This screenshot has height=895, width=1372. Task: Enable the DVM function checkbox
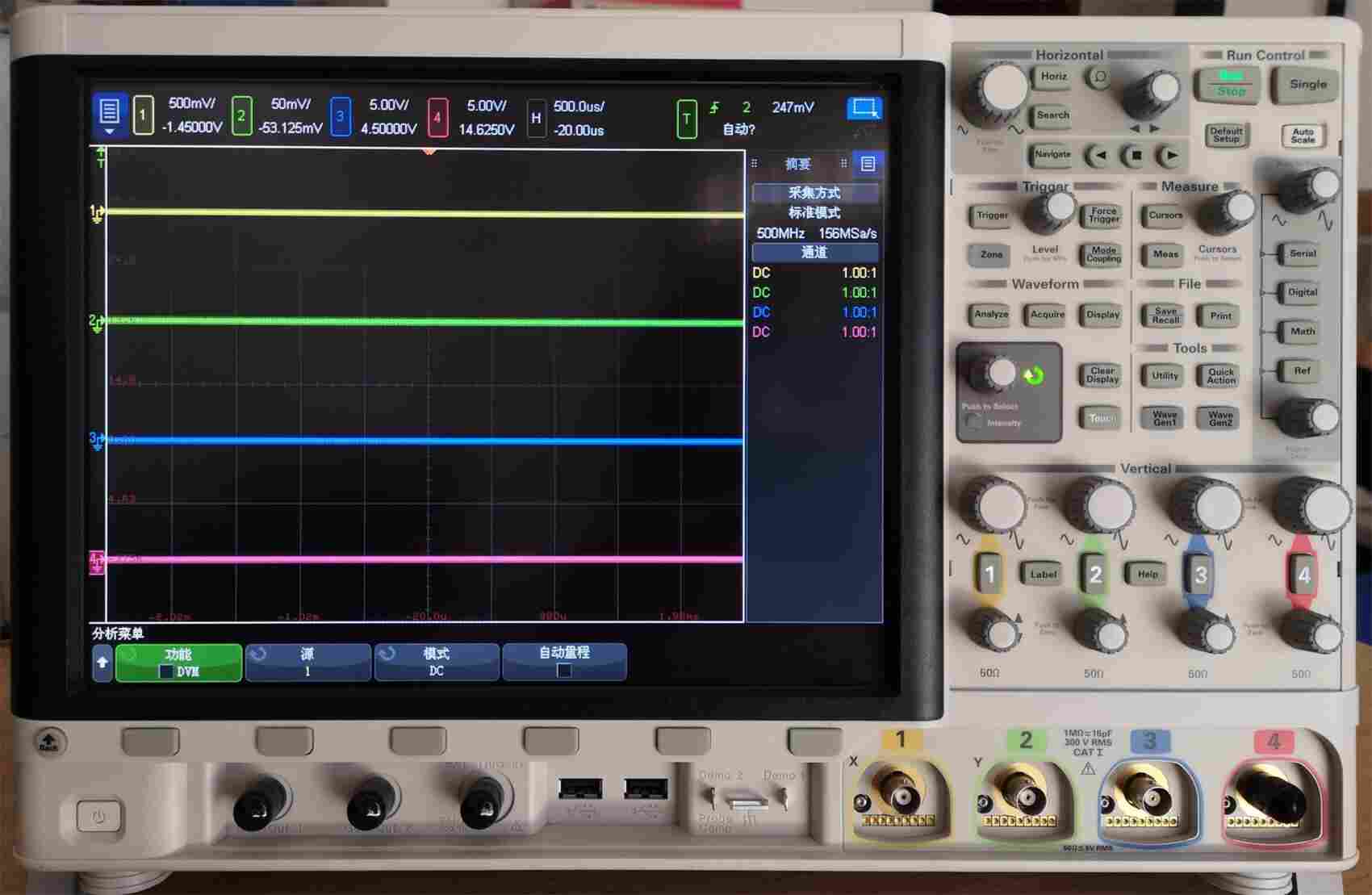pyautogui.click(x=166, y=671)
